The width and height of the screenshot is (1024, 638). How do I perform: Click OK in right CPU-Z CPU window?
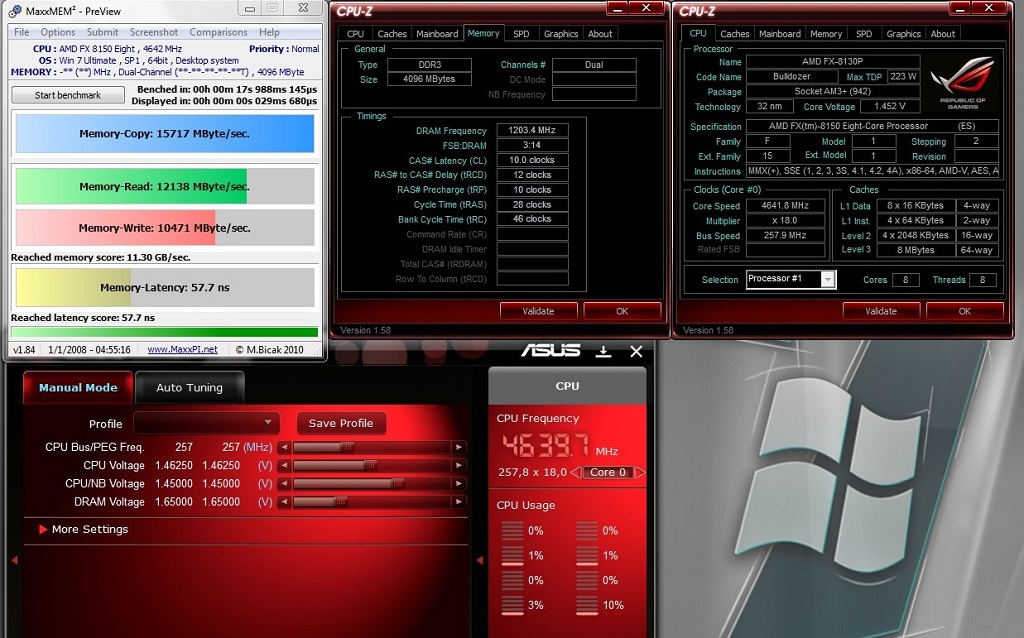(965, 311)
